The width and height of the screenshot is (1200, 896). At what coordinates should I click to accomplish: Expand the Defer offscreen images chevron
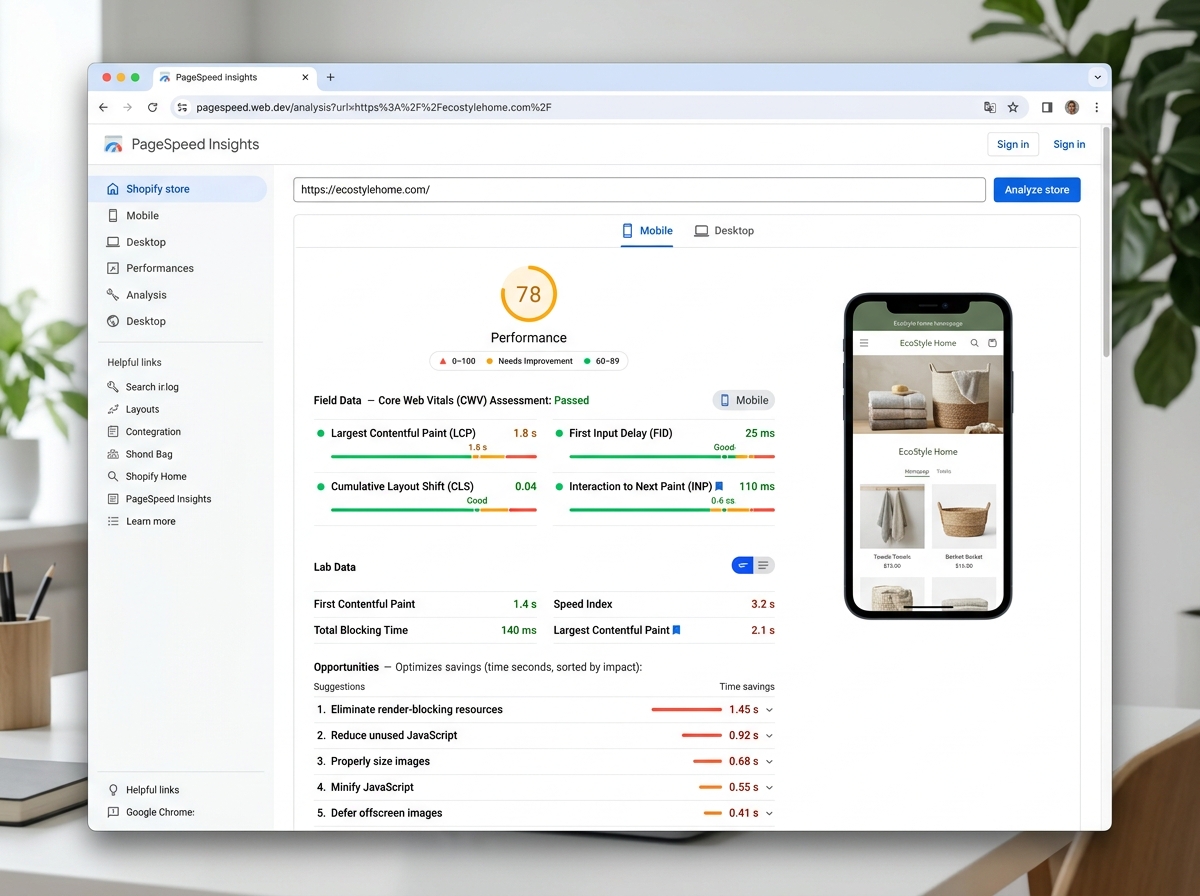point(769,813)
